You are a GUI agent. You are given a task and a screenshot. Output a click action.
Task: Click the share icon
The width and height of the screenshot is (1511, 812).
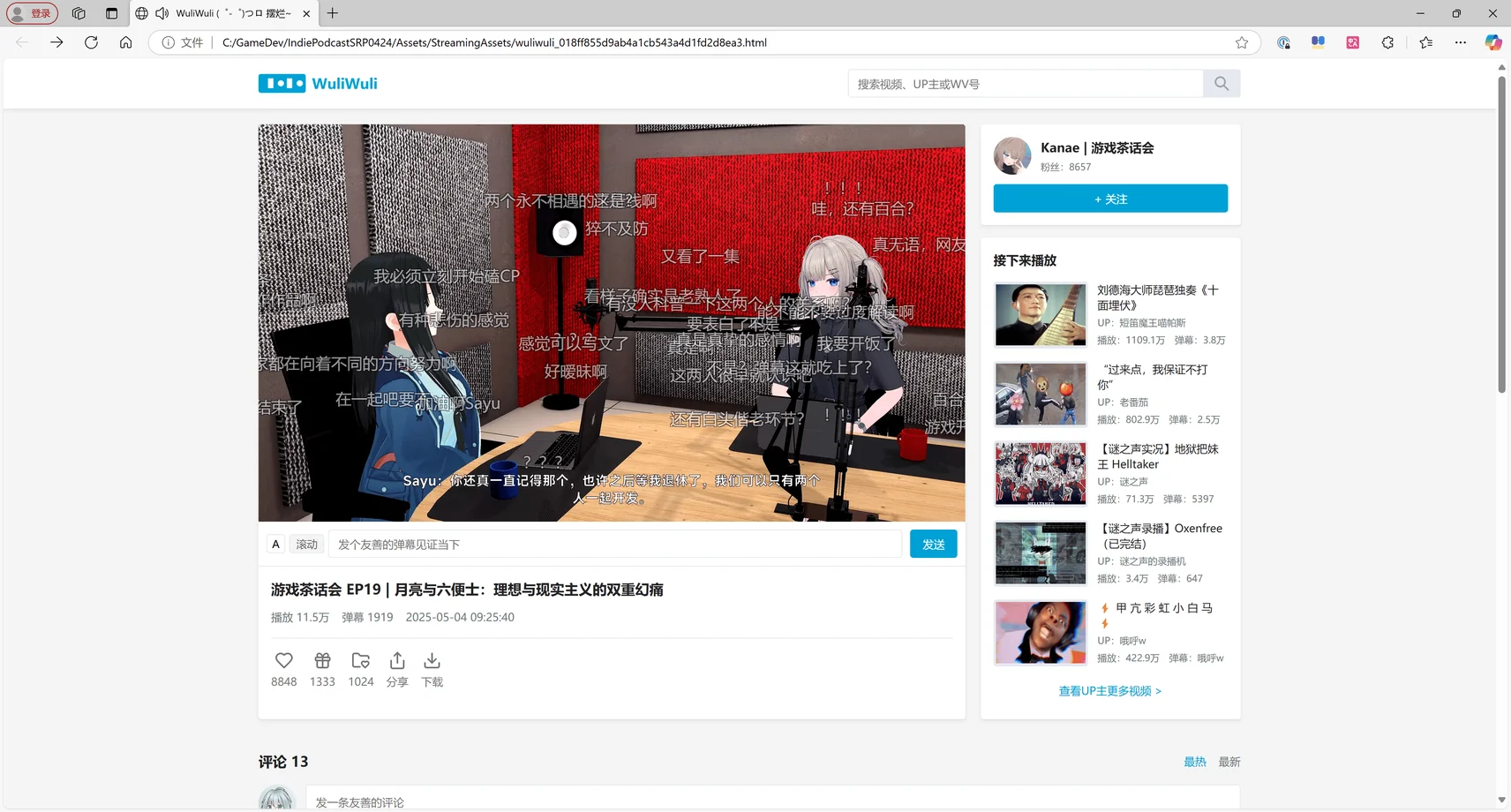397,660
